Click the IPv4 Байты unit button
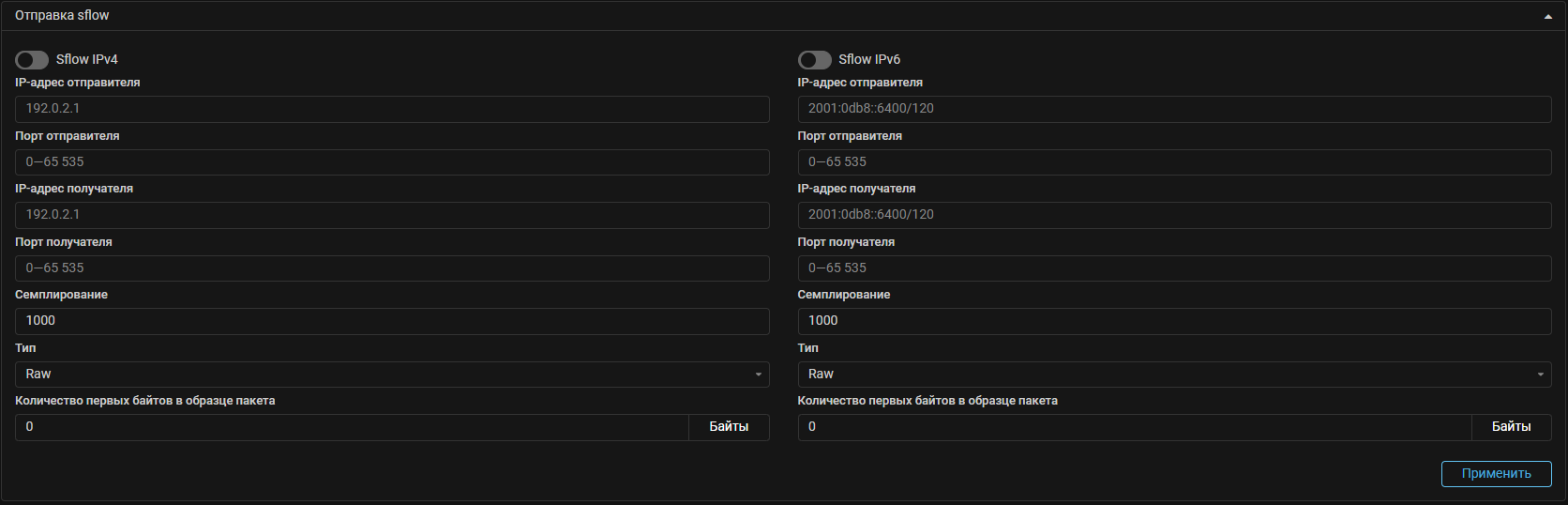1568x505 pixels. [x=729, y=427]
